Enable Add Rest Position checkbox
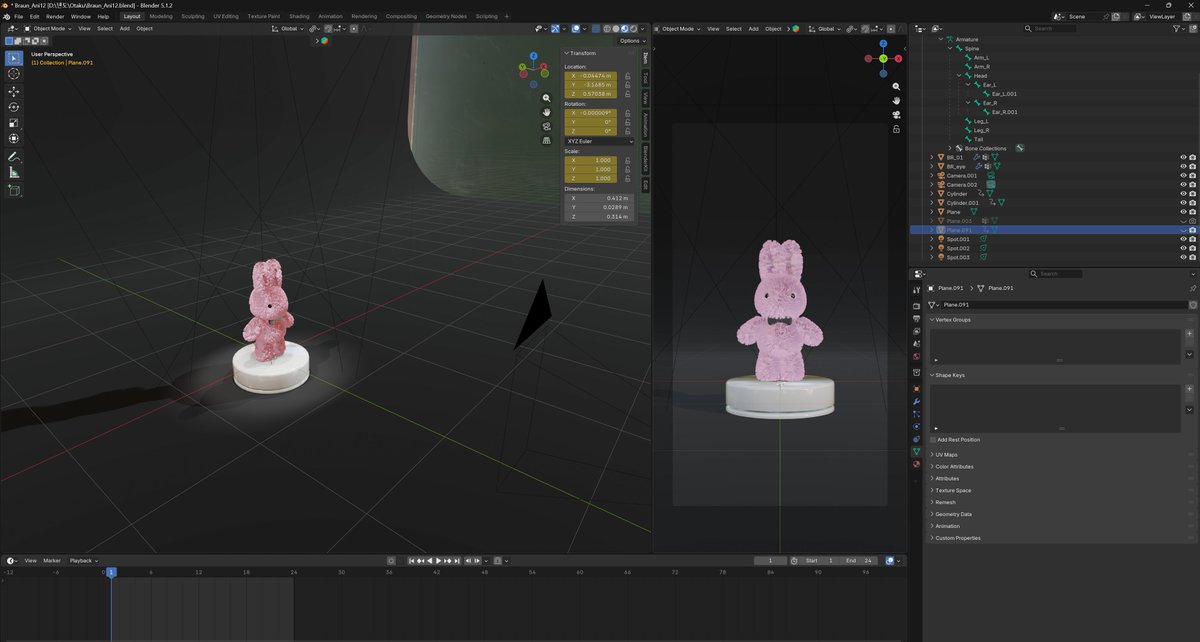Image resolution: width=1200 pixels, height=642 pixels. (x=934, y=440)
